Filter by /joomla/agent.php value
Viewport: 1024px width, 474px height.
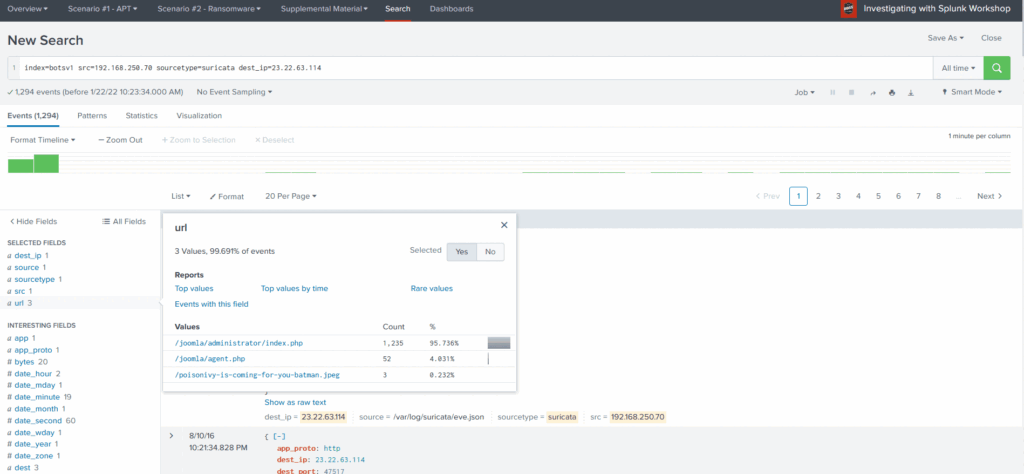point(210,358)
